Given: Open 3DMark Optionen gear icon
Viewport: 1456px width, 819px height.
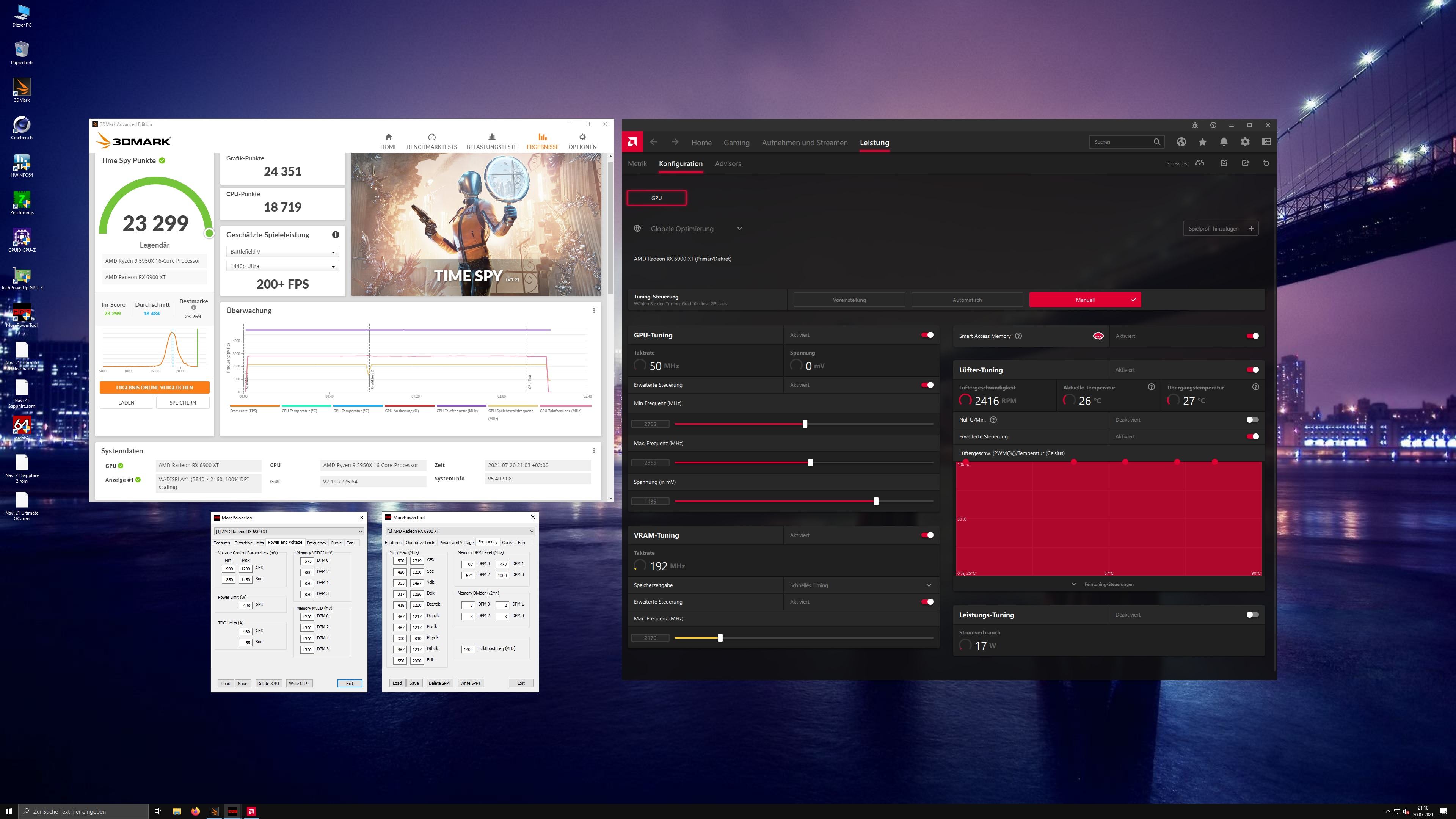Looking at the screenshot, I should [582, 137].
